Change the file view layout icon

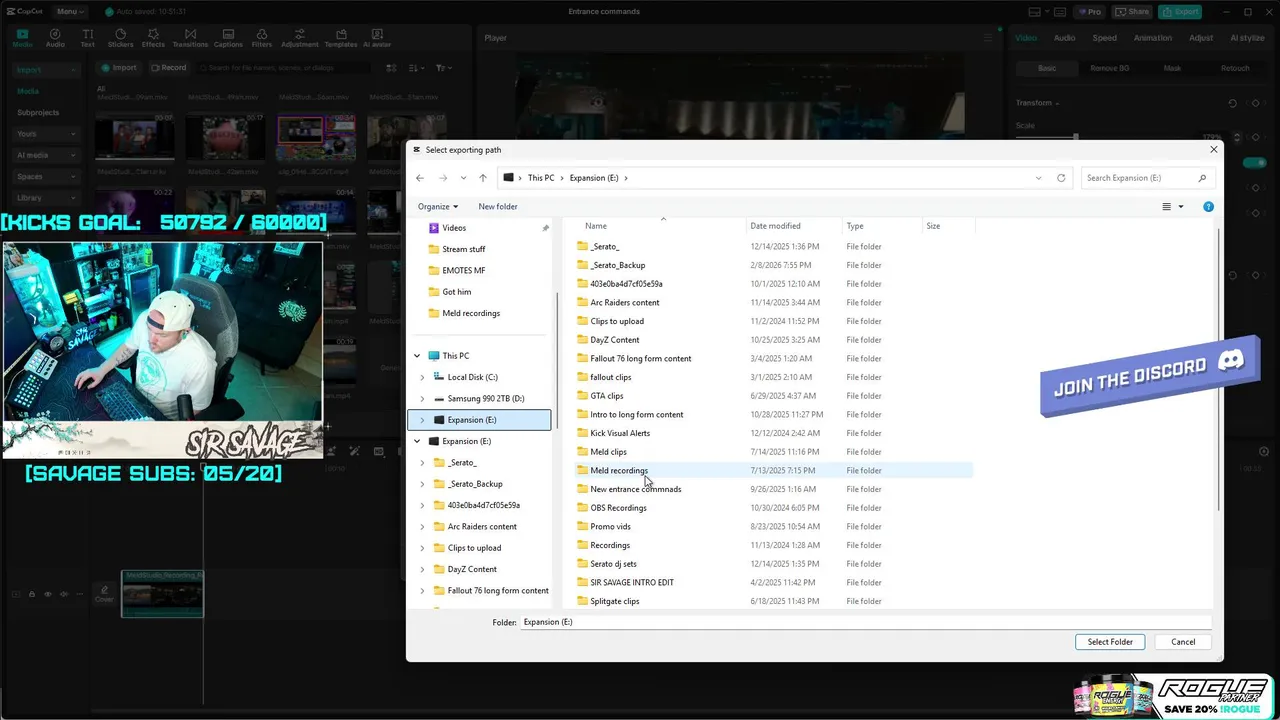(1166, 207)
